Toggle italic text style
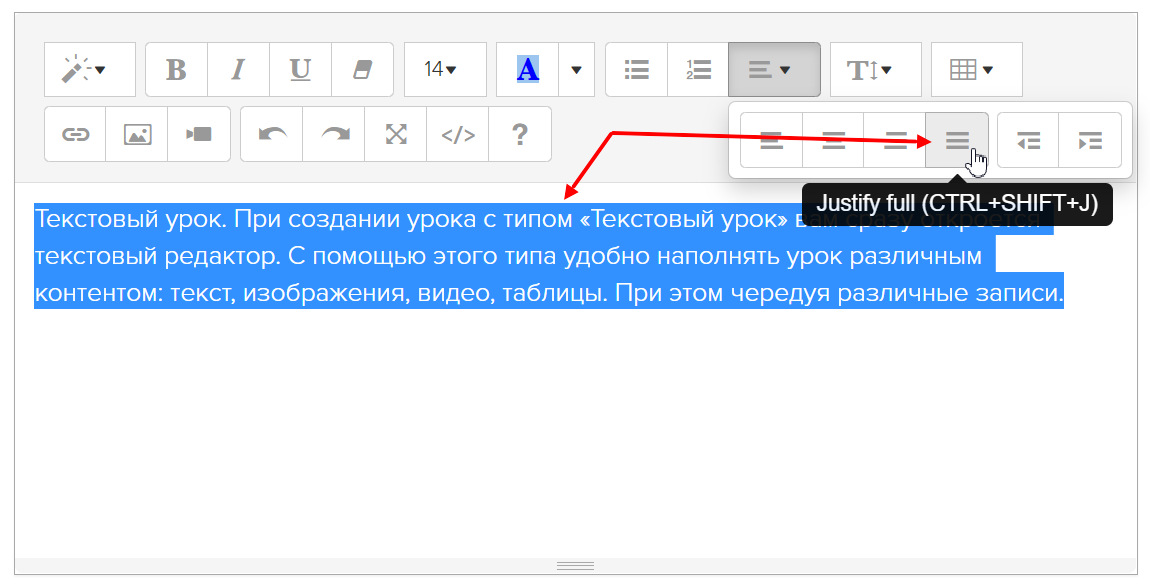 (238, 70)
